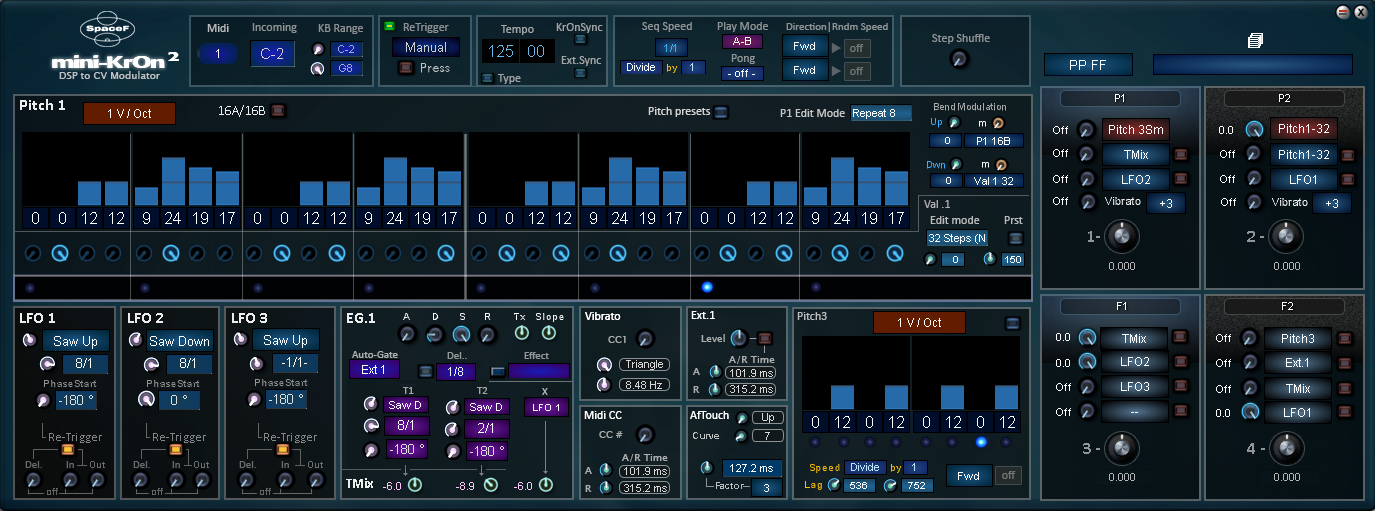Click the lit blue step LED in Pitch3
Image resolution: width=1375 pixels, height=511 pixels.
pyautogui.click(x=981, y=441)
